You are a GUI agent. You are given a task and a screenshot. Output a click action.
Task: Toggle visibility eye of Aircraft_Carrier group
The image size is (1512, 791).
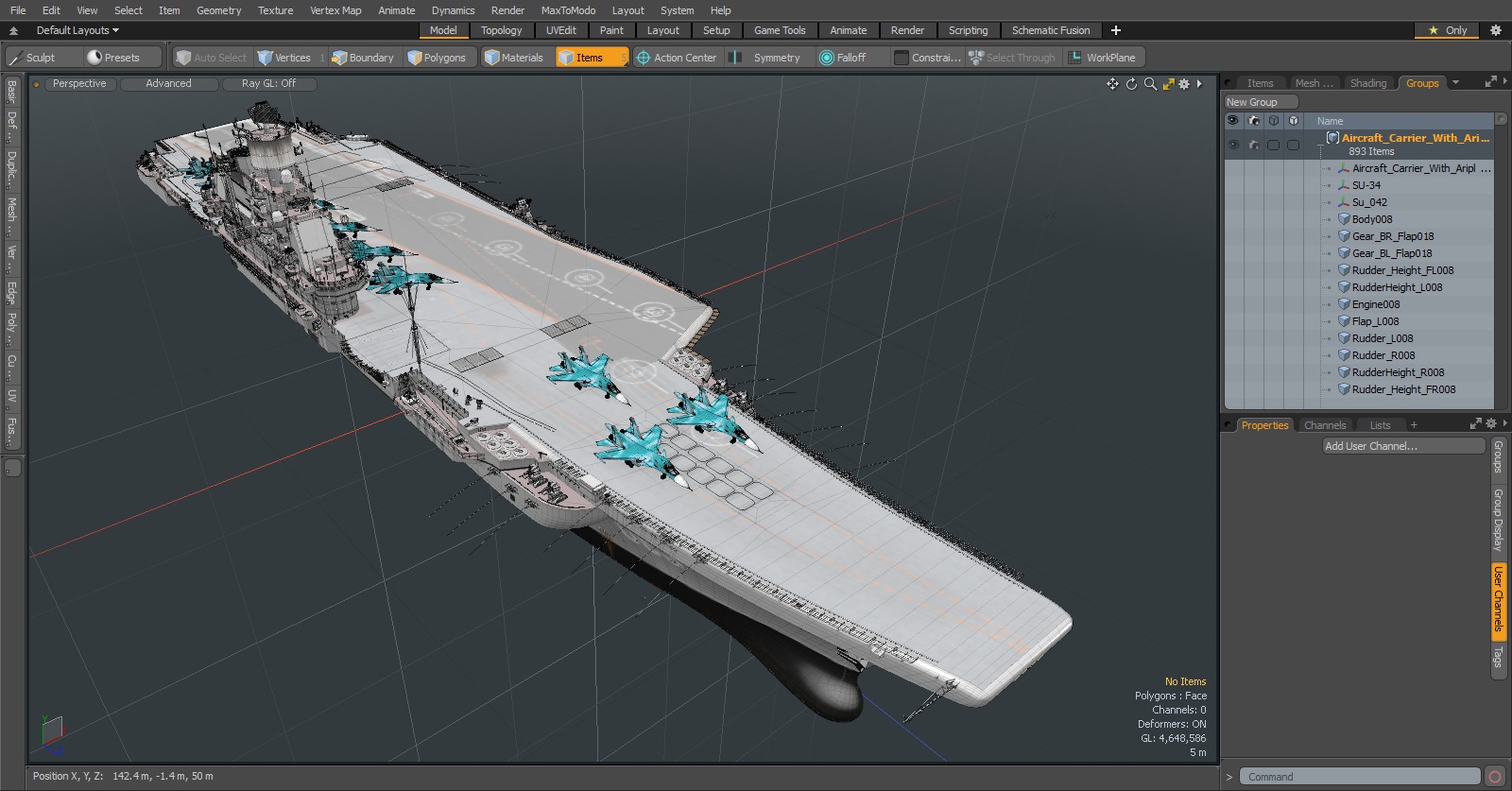(1233, 145)
